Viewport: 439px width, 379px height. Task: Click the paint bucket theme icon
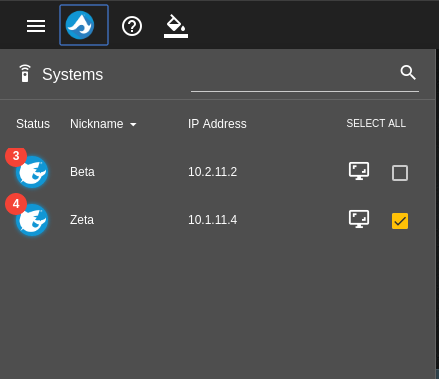coord(176,26)
